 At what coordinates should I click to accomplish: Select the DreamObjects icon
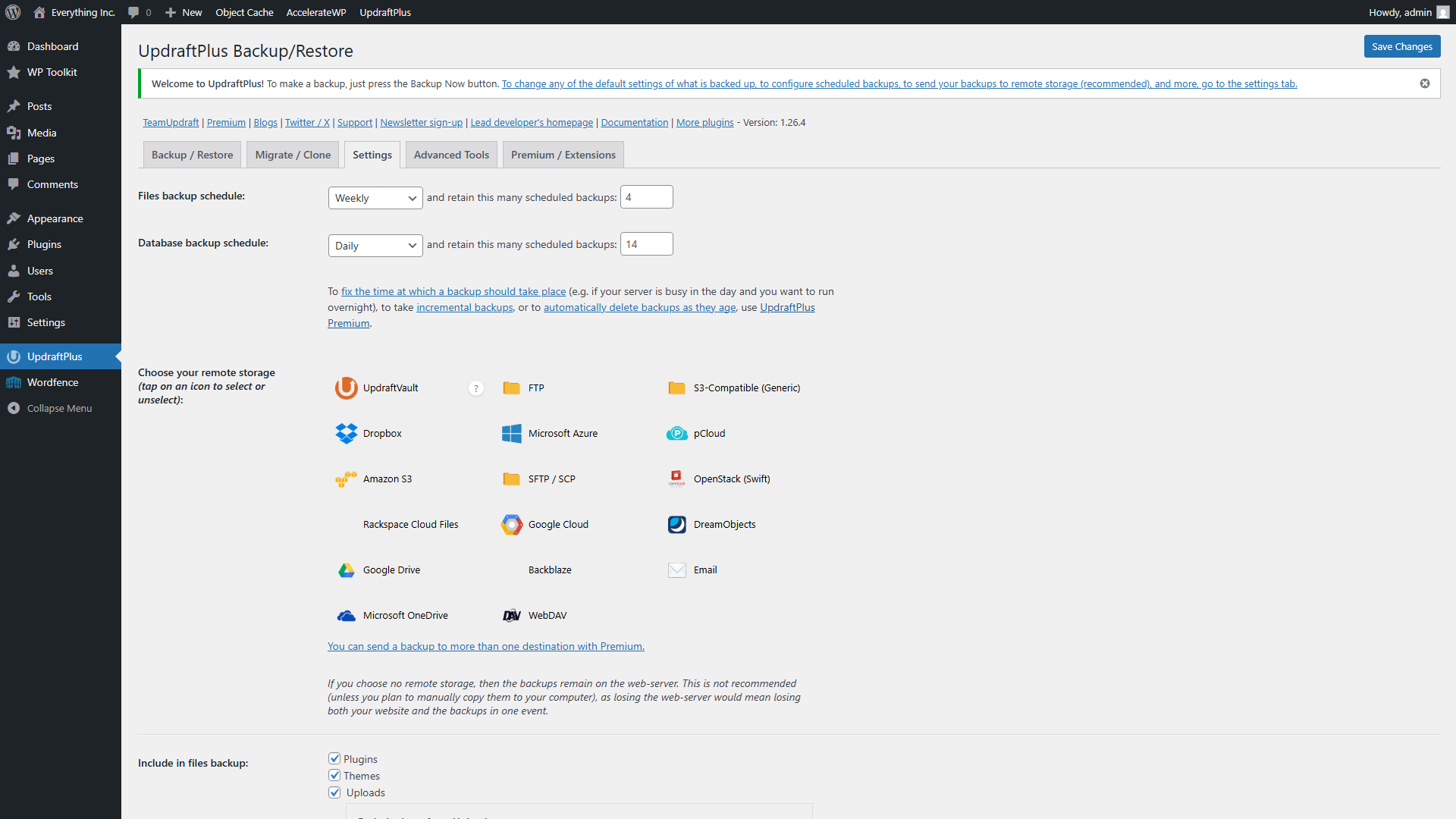click(x=677, y=524)
